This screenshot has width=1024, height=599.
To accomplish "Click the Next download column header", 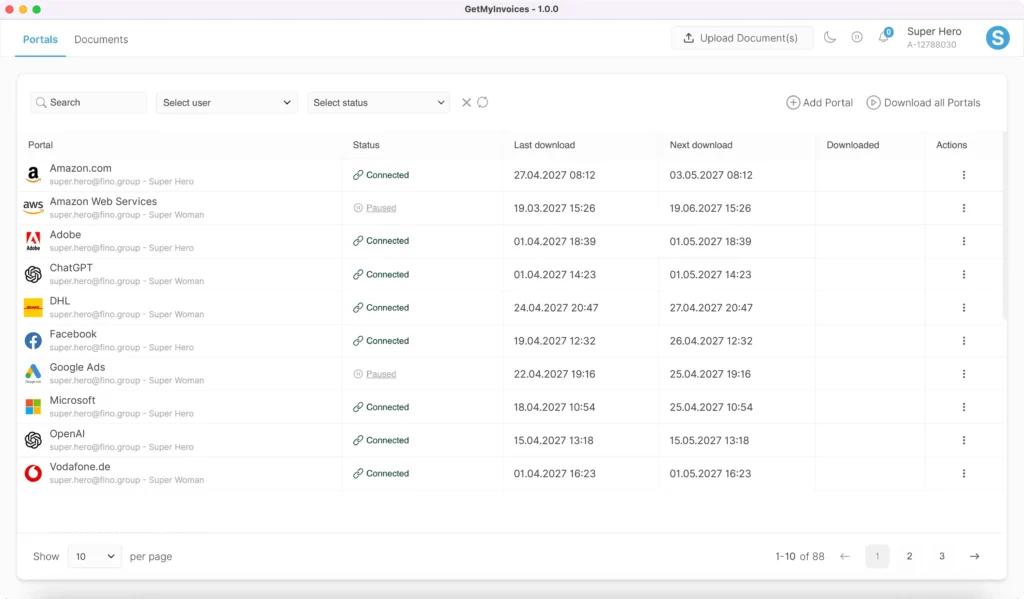I will [x=701, y=145].
